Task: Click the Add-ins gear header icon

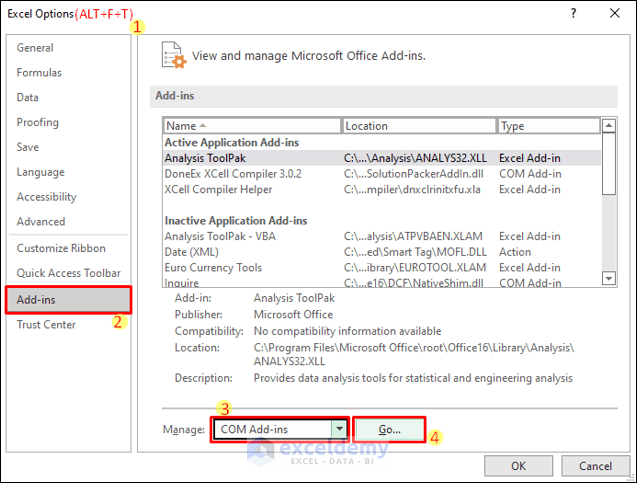Action: click(x=174, y=56)
